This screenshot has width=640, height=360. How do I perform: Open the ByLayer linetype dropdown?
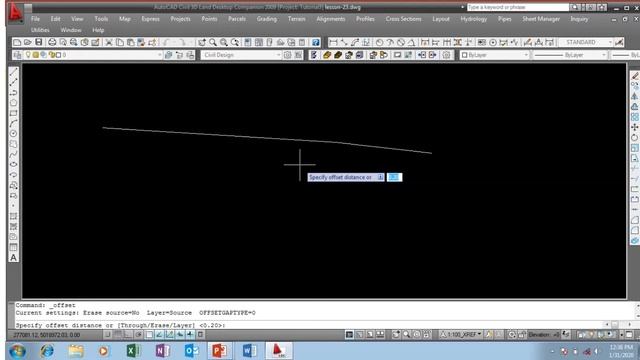604,55
